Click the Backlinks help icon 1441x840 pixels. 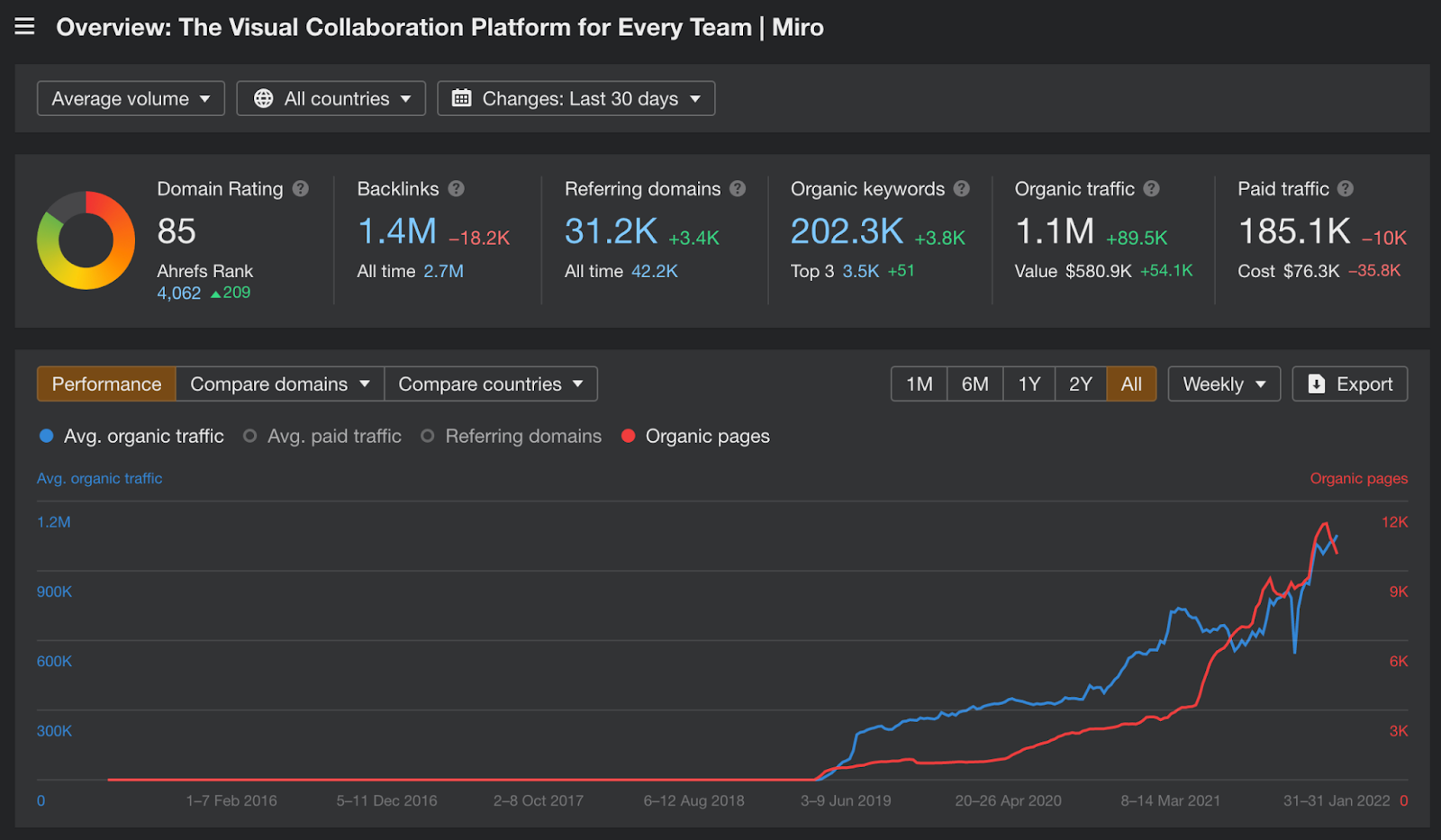457,188
